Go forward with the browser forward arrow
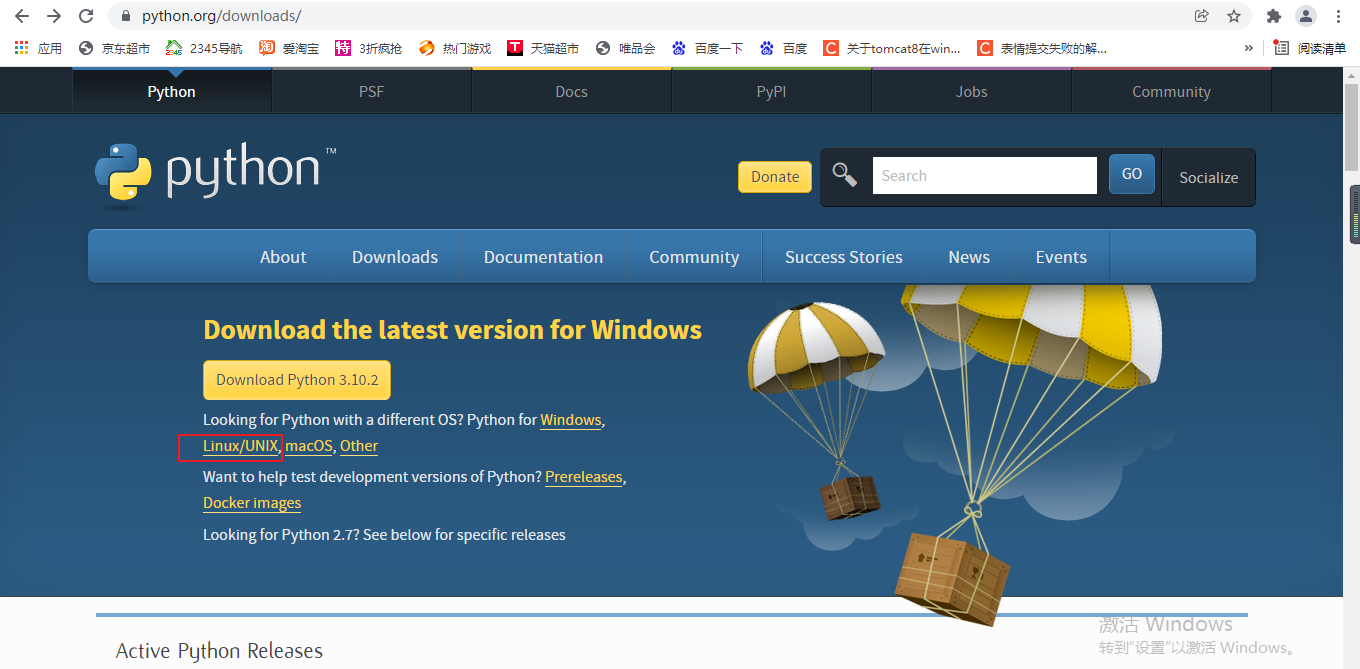Viewport: 1360px width, 669px height. coord(54,16)
